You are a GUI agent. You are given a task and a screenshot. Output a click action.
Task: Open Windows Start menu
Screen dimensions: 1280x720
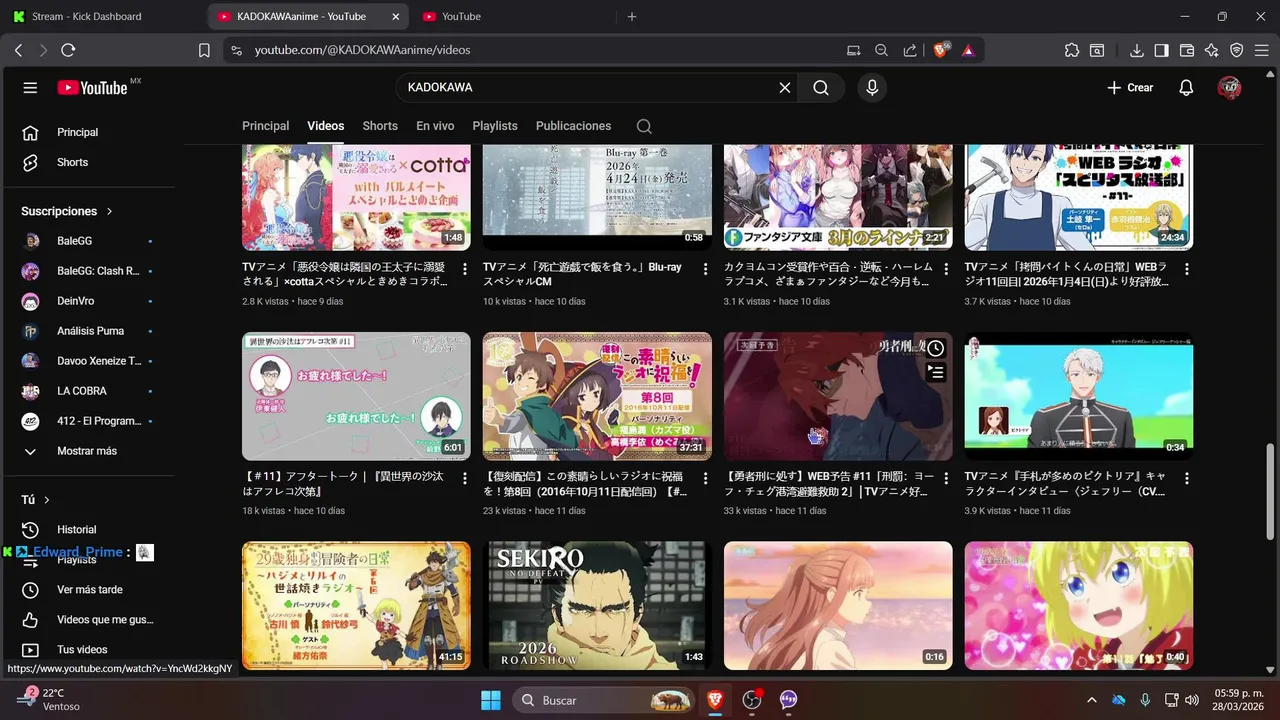click(x=490, y=700)
